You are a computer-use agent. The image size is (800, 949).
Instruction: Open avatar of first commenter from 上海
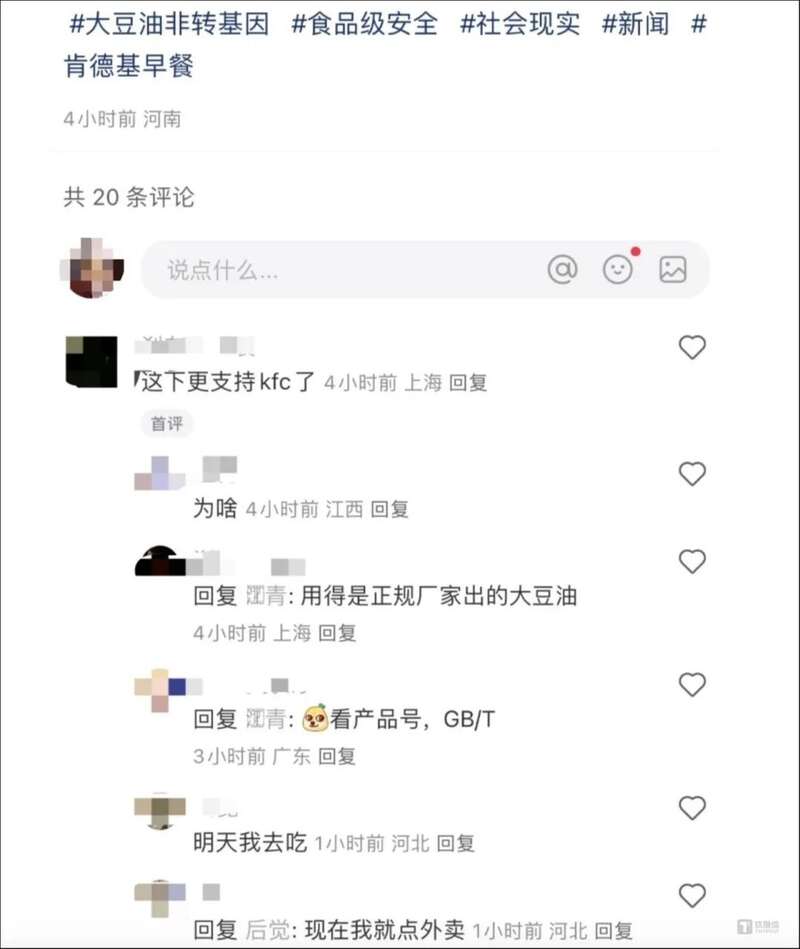pyautogui.click(x=91, y=361)
